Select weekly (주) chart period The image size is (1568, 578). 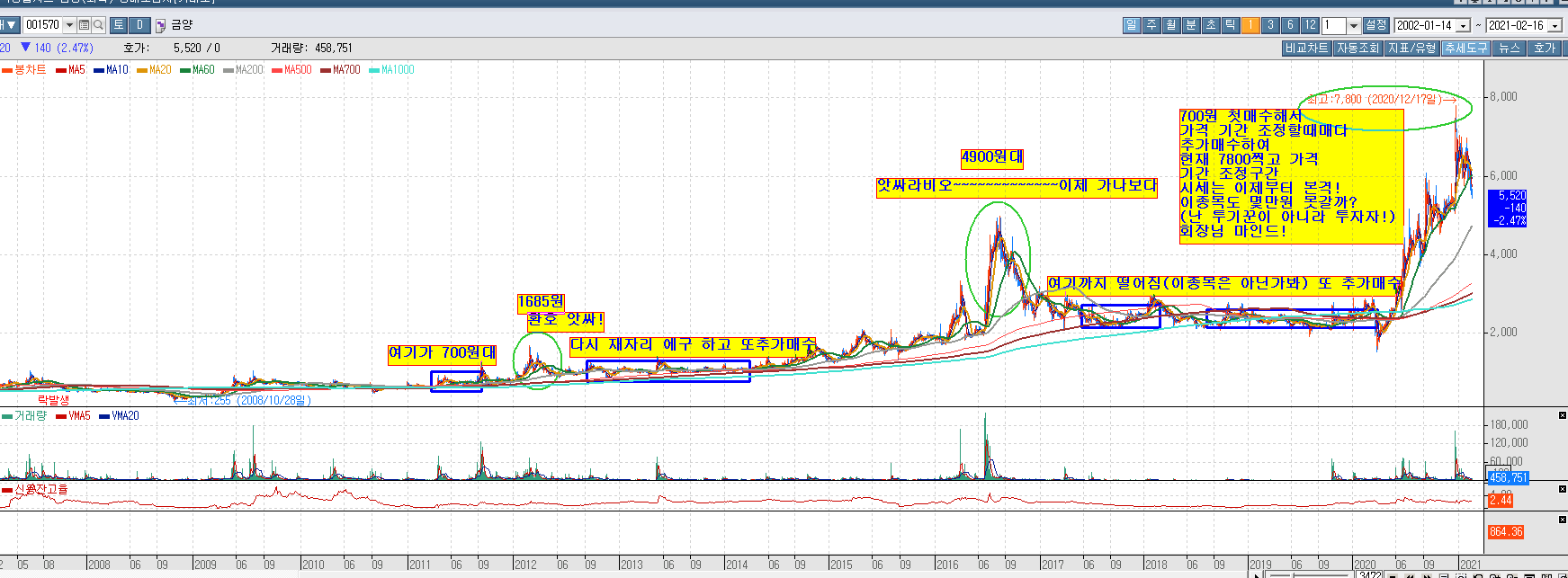tap(1151, 25)
